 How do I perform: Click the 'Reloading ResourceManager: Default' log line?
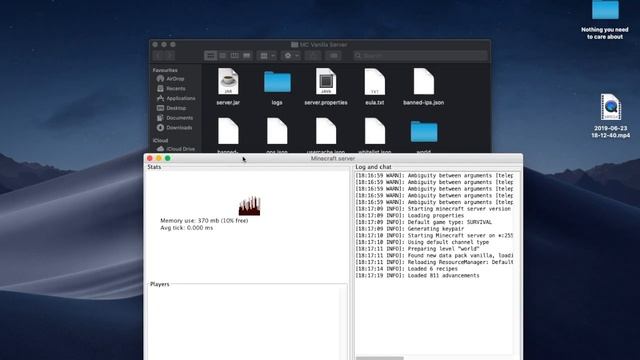tap(434, 262)
